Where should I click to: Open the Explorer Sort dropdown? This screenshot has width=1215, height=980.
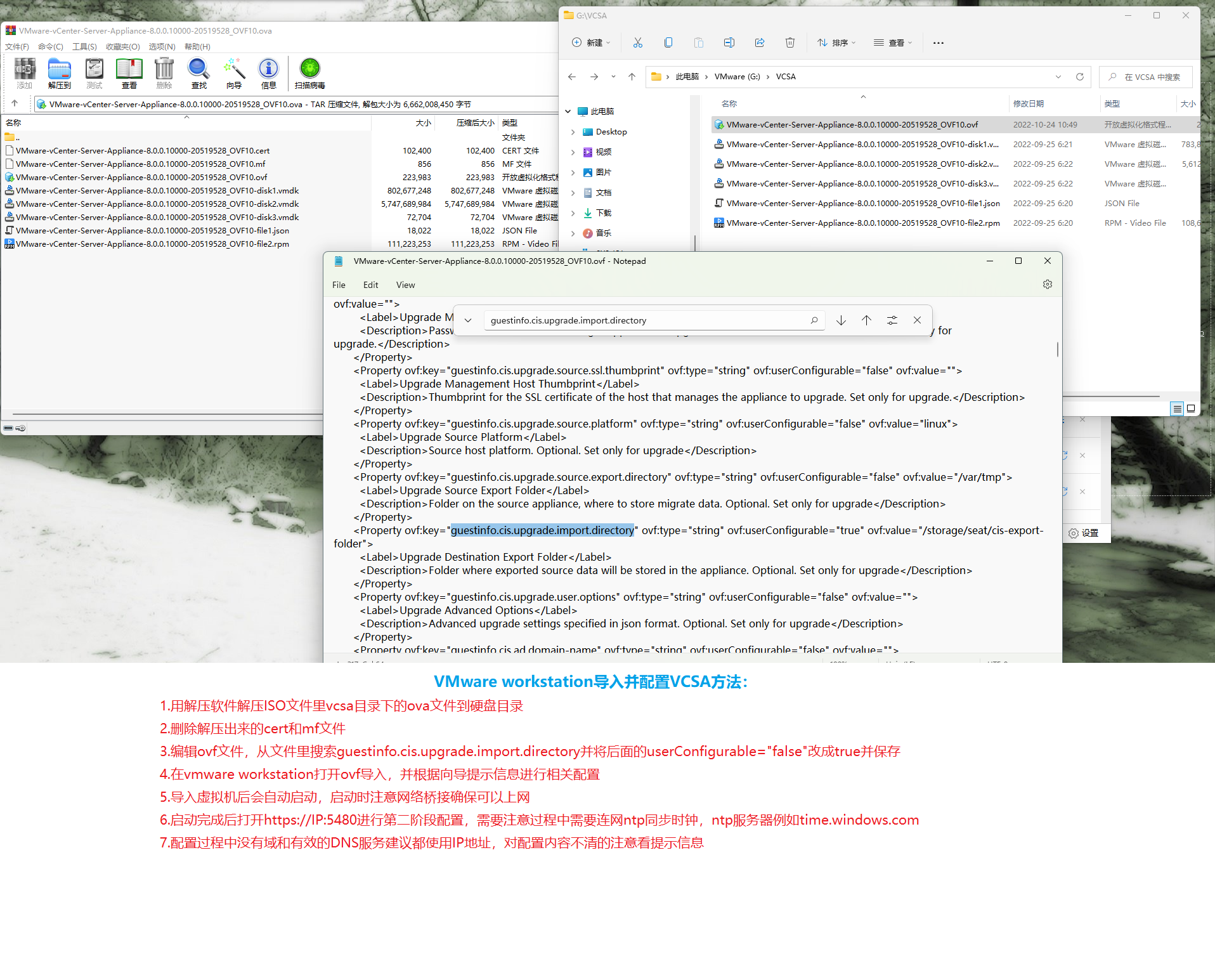click(x=836, y=42)
